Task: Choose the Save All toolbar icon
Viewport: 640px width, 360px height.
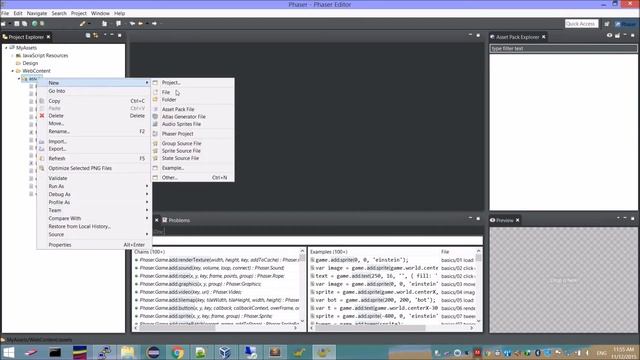Action: [x=24, y=24]
